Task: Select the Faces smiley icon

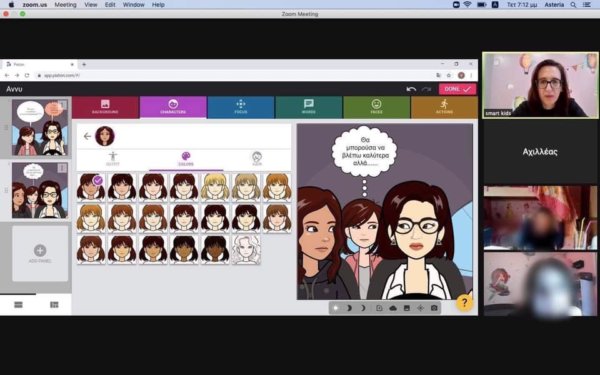Action: [377, 104]
